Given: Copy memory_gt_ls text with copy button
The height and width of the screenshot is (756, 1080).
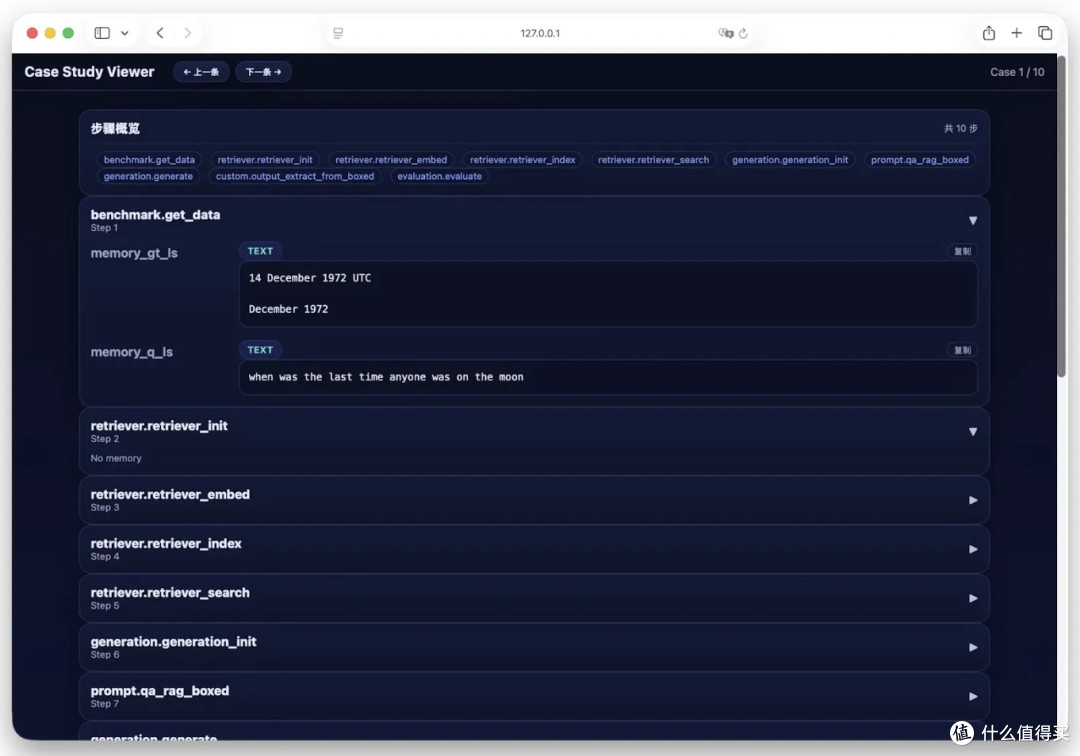Looking at the screenshot, I should tap(962, 251).
